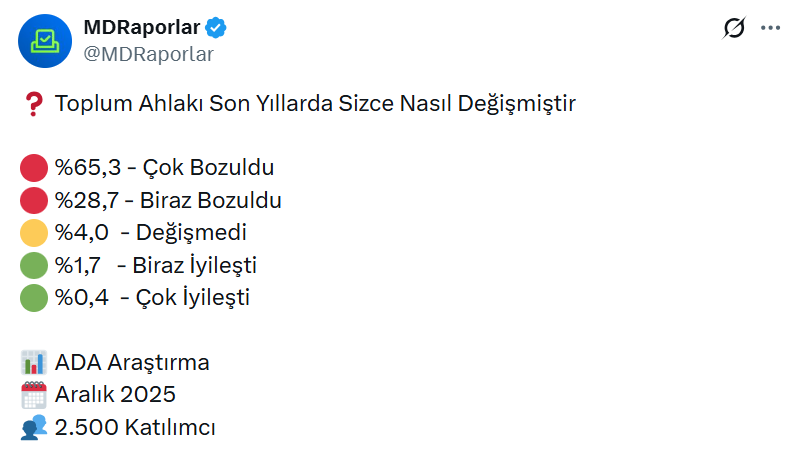The width and height of the screenshot is (795, 460).
Task: Click the people emoji beside 2.500 Katılımcı
Action: [x=33, y=427]
